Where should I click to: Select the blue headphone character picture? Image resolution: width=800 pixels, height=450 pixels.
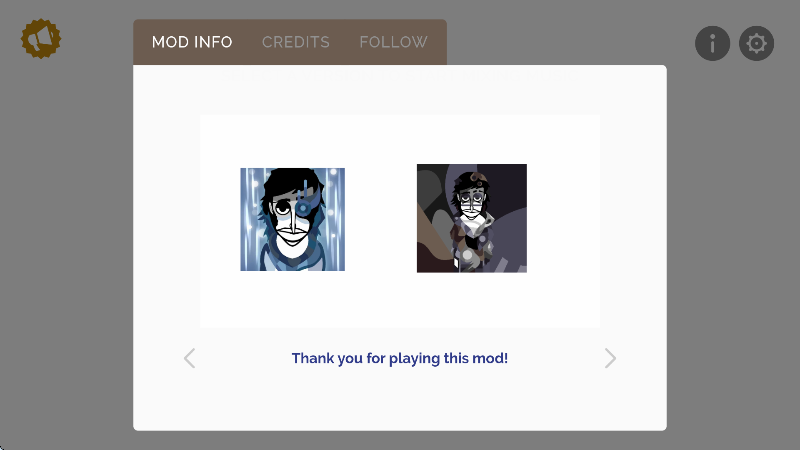coord(292,219)
